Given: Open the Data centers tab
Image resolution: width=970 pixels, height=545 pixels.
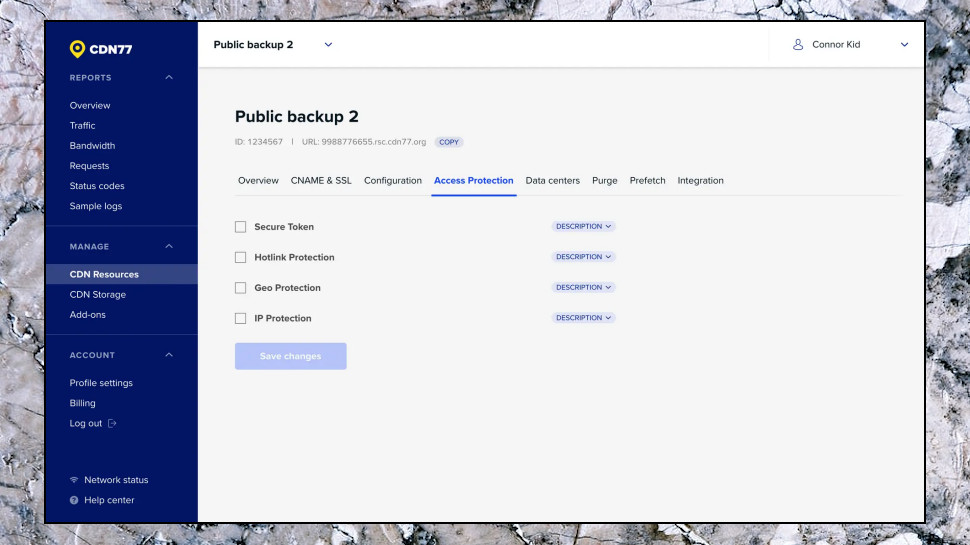Looking at the screenshot, I should click(552, 181).
